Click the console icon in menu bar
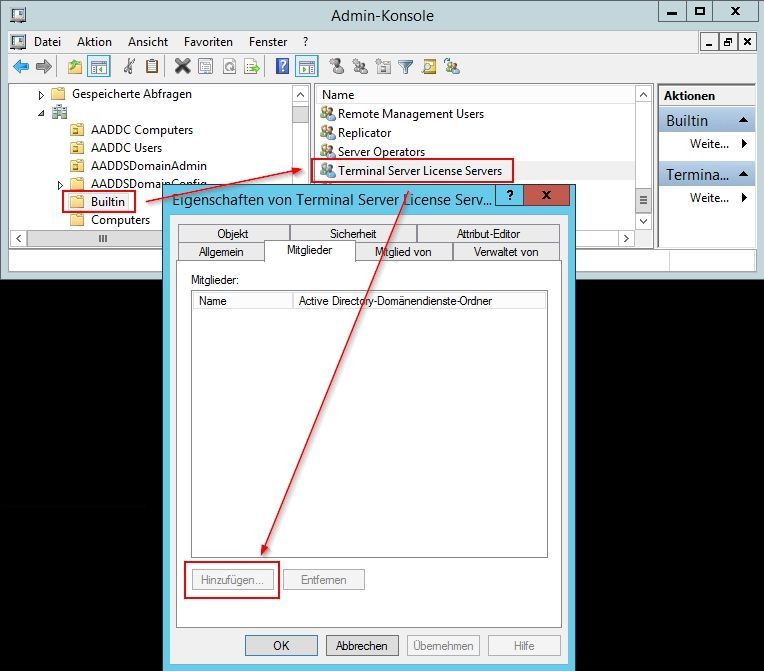Viewport: 764px width, 671px height. coord(18,42)
